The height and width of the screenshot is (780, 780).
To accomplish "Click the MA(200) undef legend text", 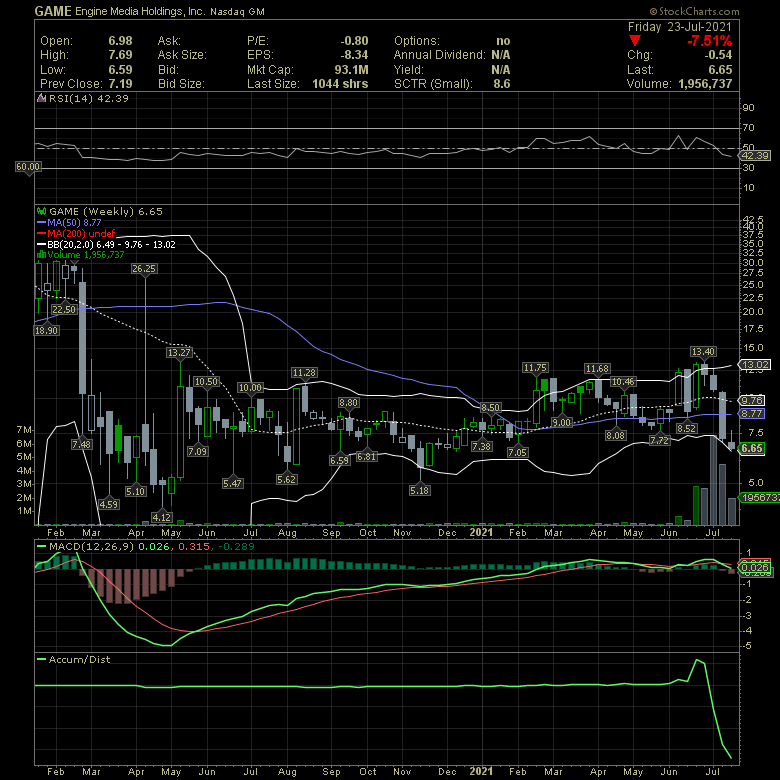I will pyautogui.click(x=81, y=233).
